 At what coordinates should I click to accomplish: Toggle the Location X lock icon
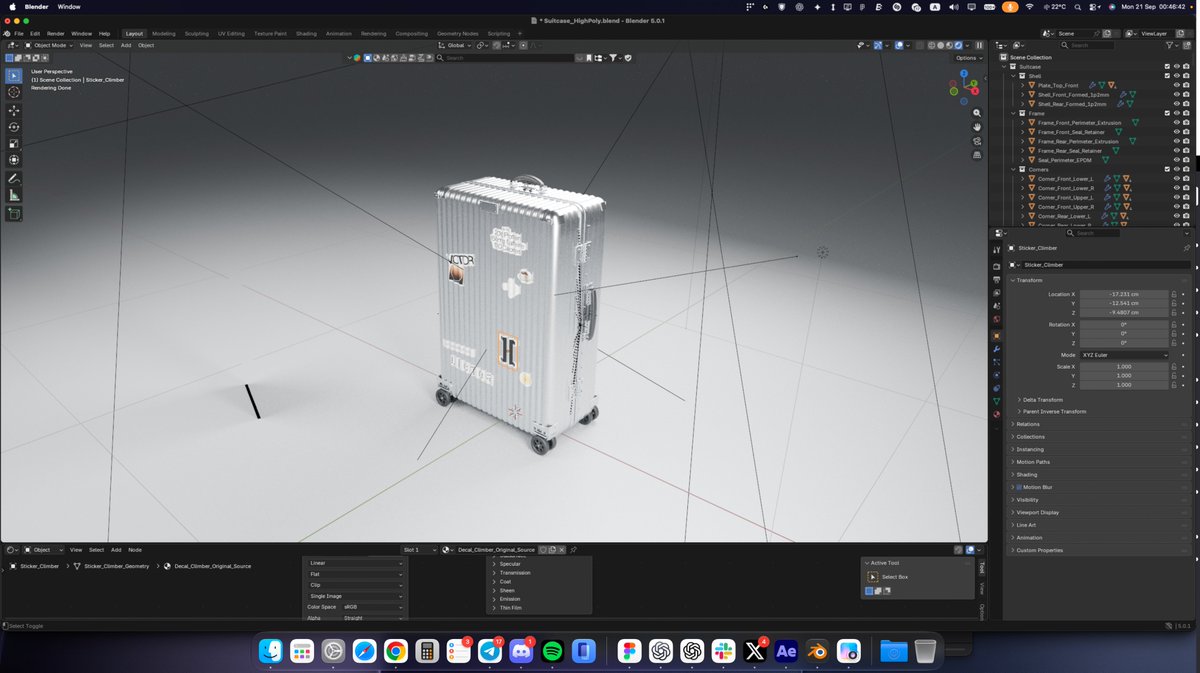pos(1175,294)
